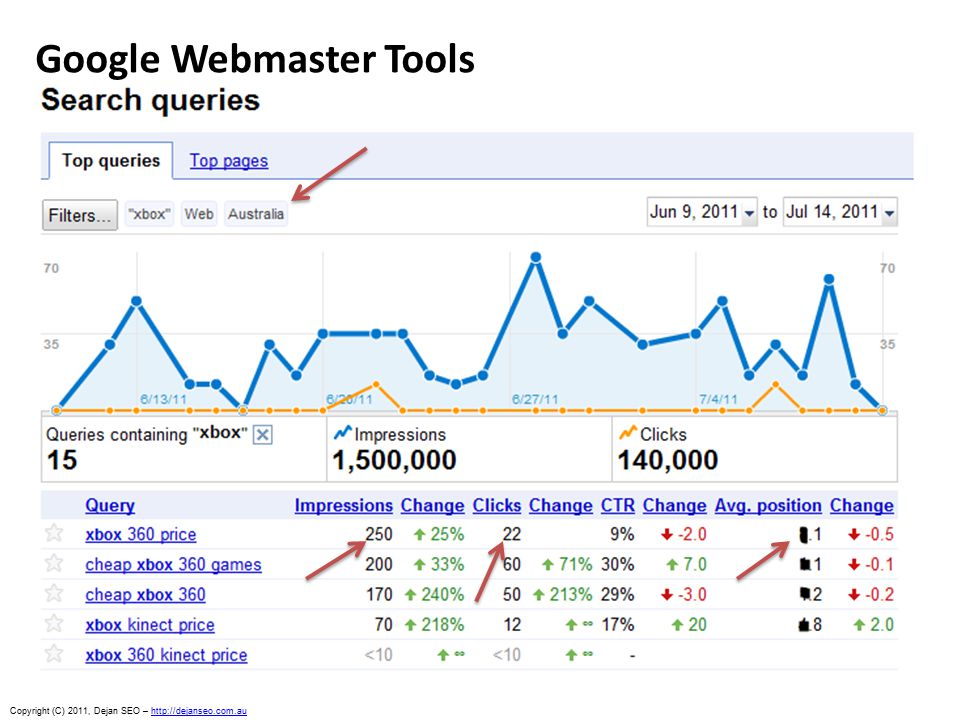This screenshot has height=720, width=960.
Task: Switch to the Top pages tab
Action: pyautogui.click(x=228, y=160)
